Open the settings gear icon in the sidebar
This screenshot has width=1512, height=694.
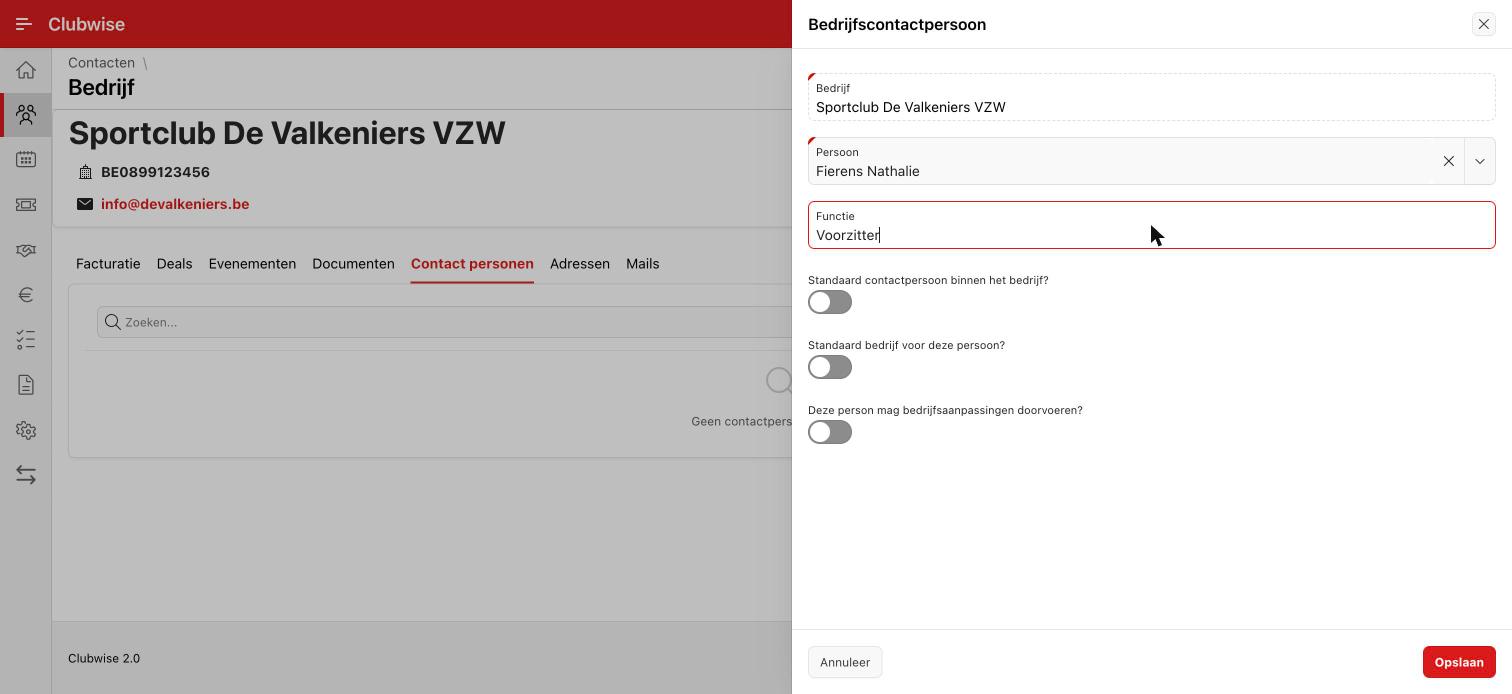[26, 430]
